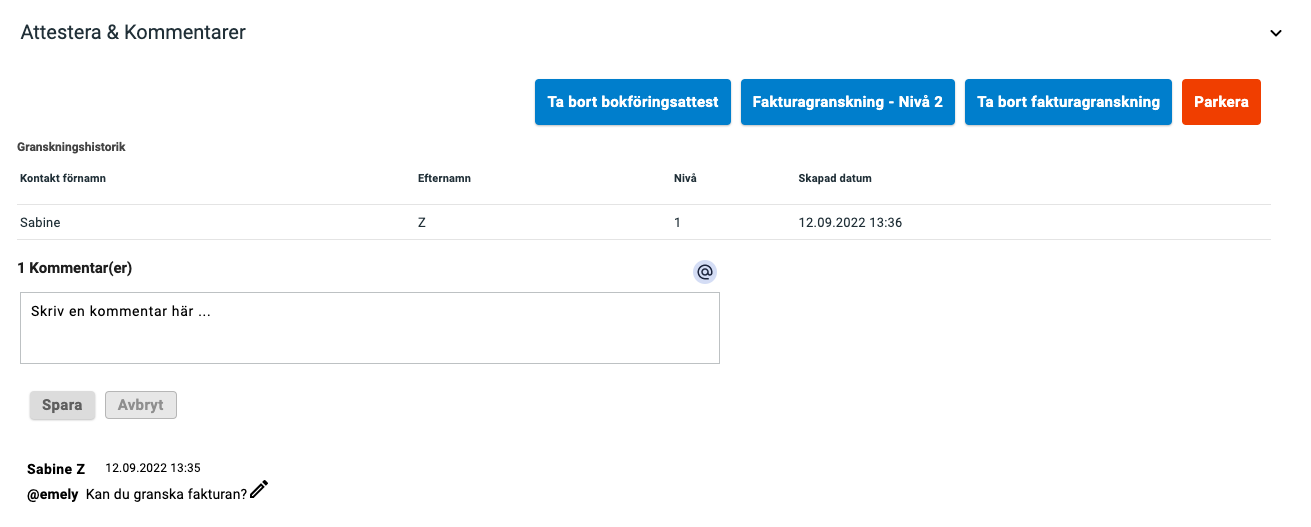Image resolution: width=1311 pixels, height=527 pixels.
Task: Click the @ mention icon
Action: (705, 272)
